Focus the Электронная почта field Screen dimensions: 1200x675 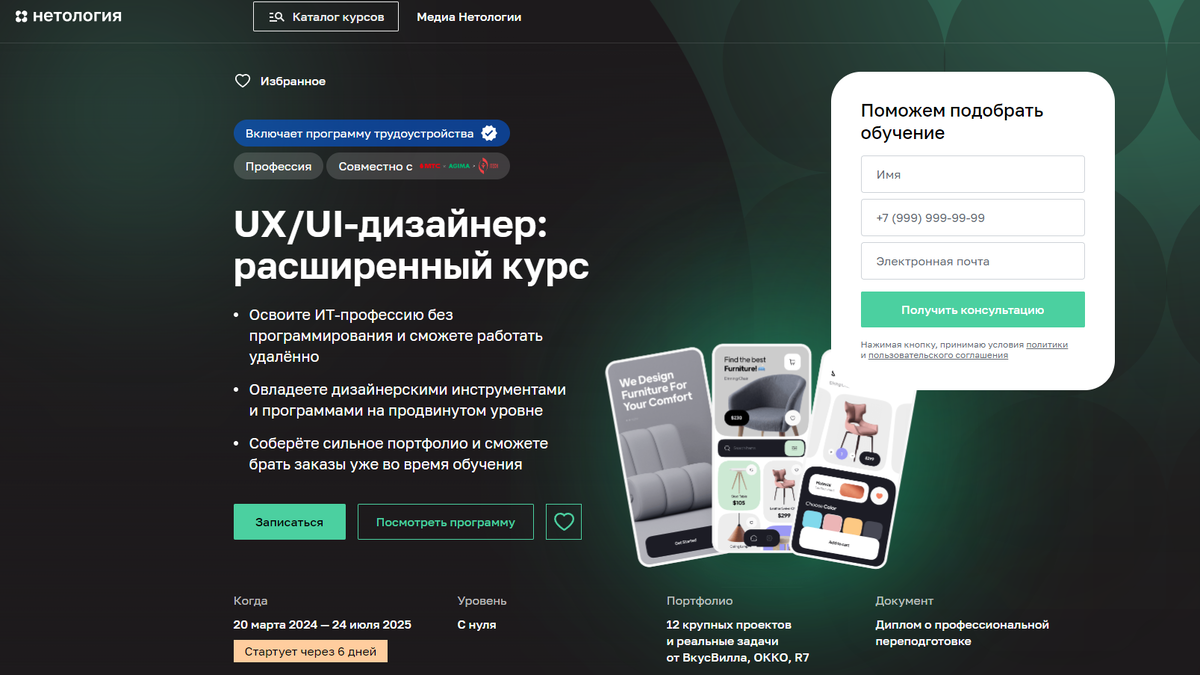(x=973, y=261)
